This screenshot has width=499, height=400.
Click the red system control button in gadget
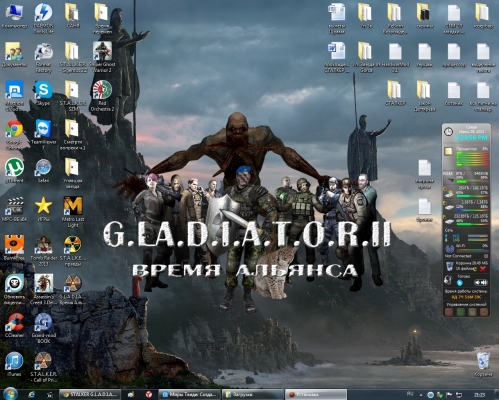(x=449, y=312)
